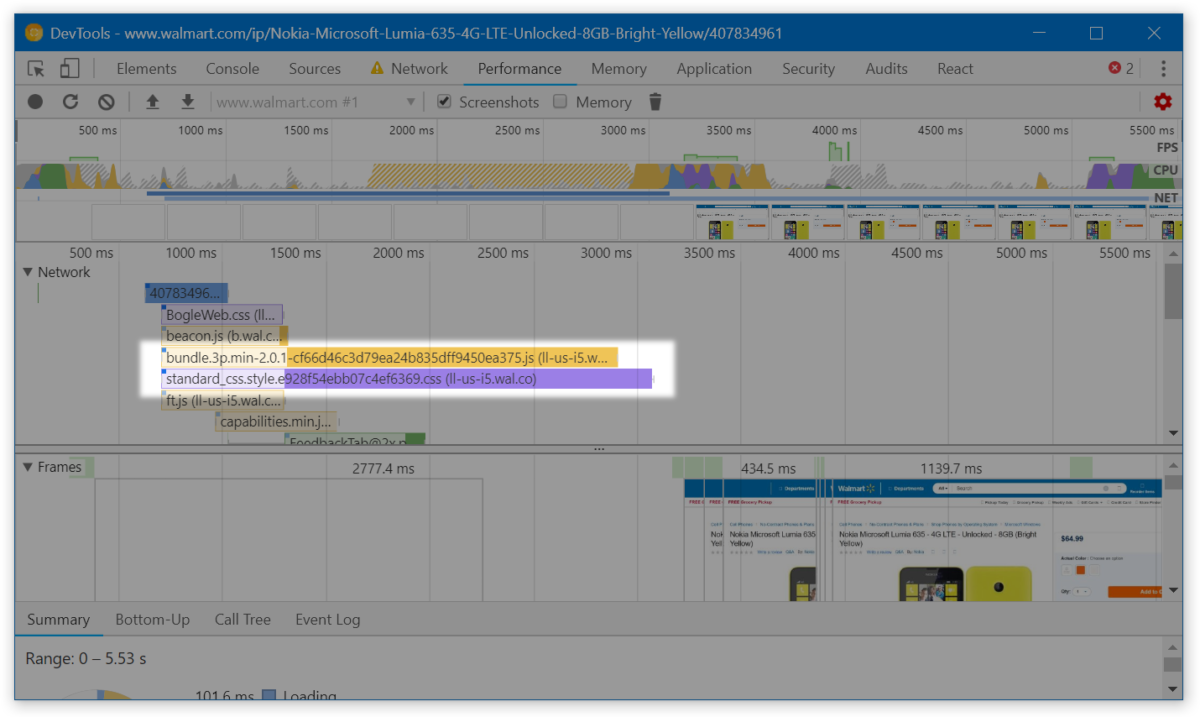Screen dimensions: 1200x717
Task: Open a filmstrip screenshot thumbnail
Action: [x=731, y=221]
